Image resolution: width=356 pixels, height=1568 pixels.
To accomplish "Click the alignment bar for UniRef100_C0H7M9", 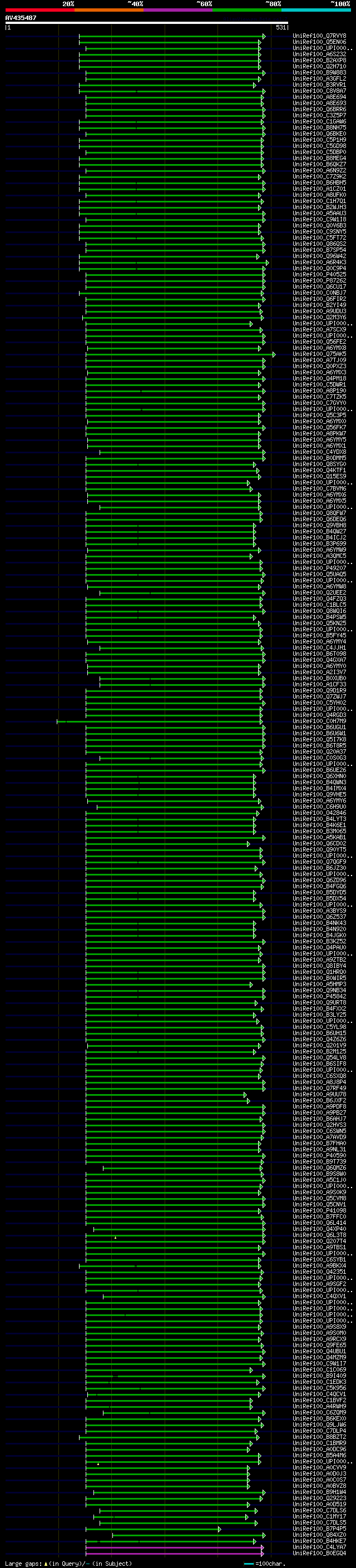I will (160, 722).
